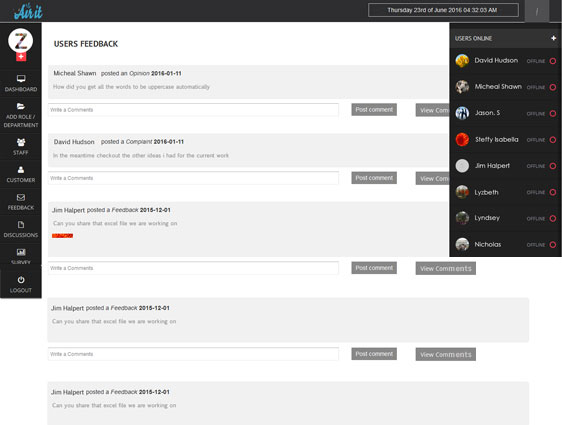Open the Feedback envelope icon
This screenshot has width=562, height=425.
(21, 197)
